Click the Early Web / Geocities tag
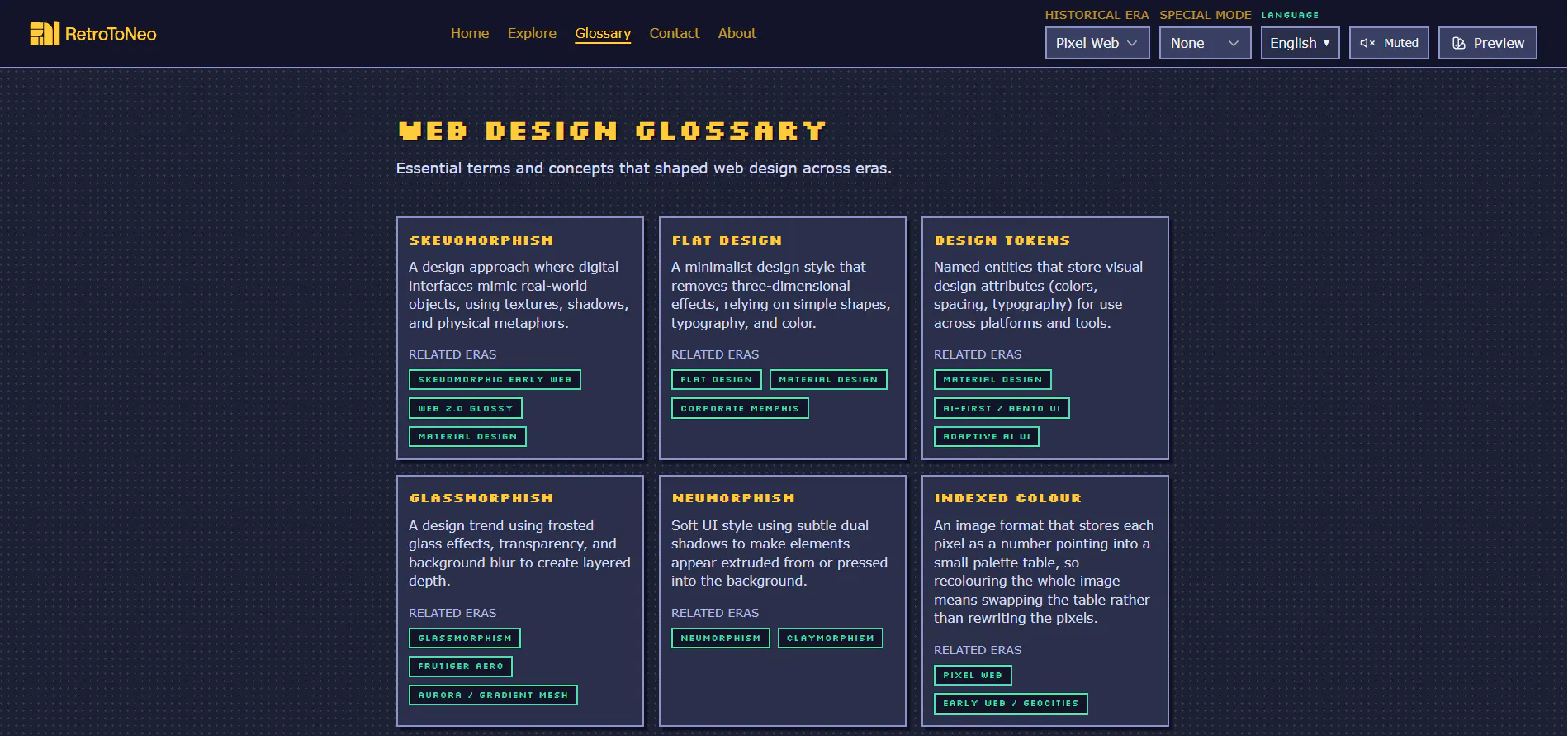This screenshot has height=736, width=1568. 1011,704
